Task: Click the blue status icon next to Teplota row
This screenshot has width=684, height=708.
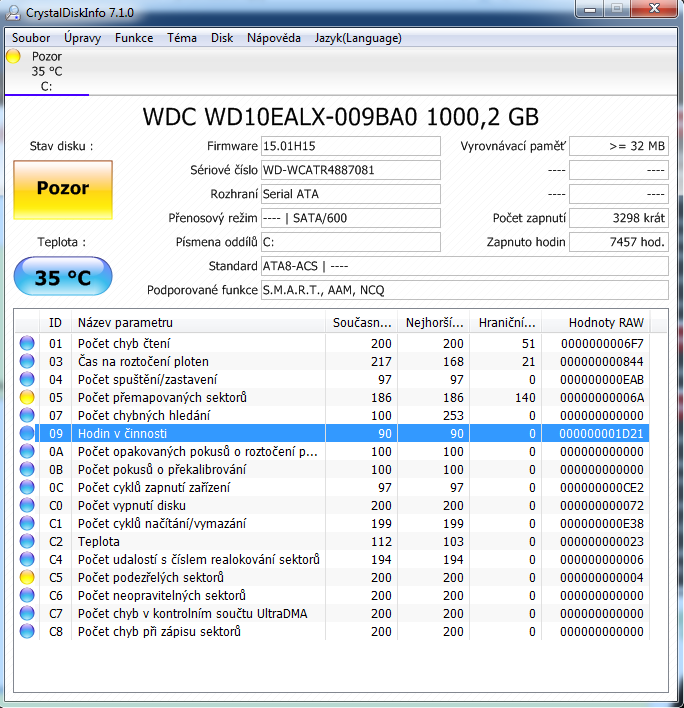Action: pyautogui.click(x=26, y=542)
